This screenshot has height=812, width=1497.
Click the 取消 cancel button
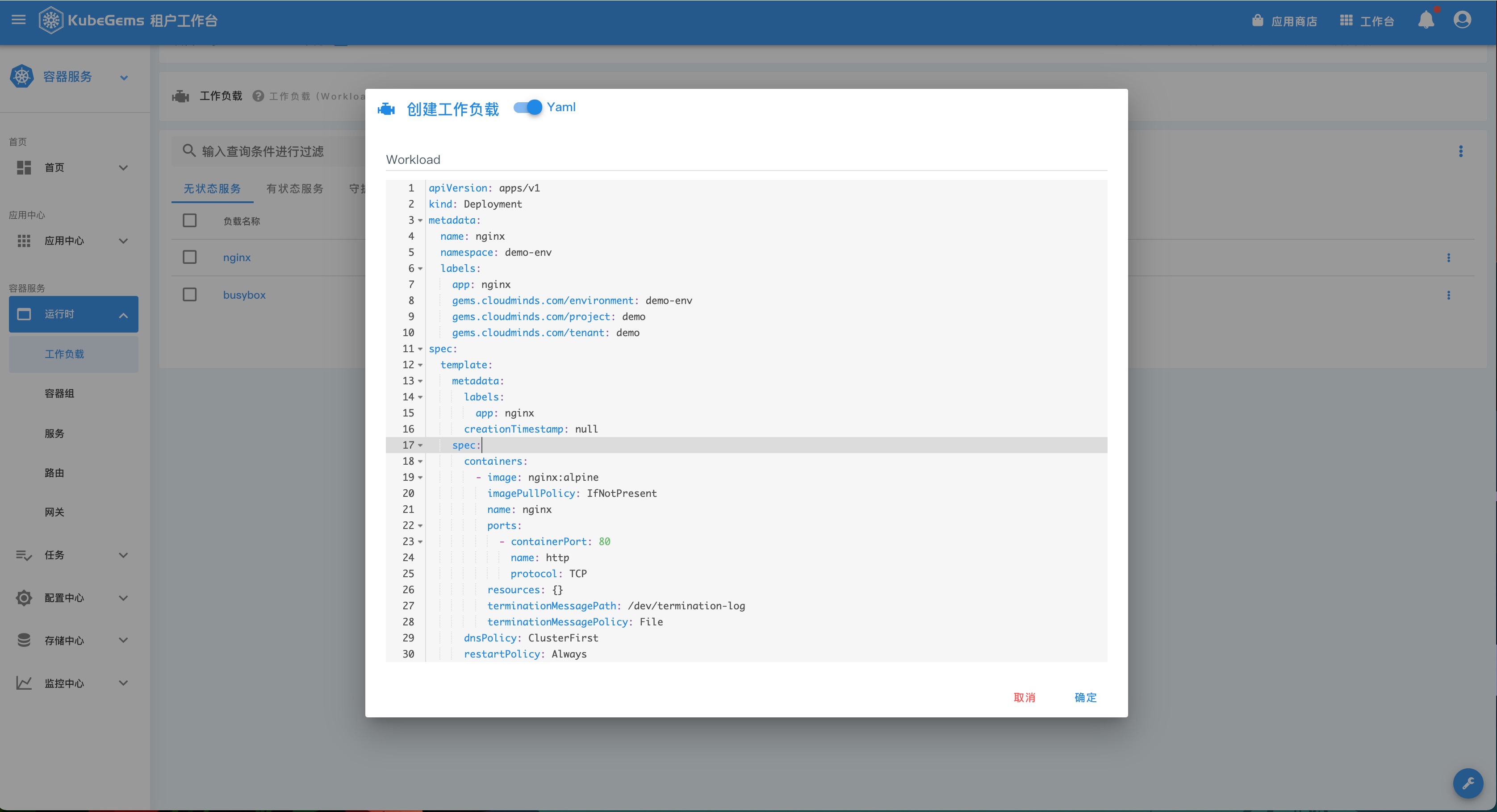[1024, 698]
